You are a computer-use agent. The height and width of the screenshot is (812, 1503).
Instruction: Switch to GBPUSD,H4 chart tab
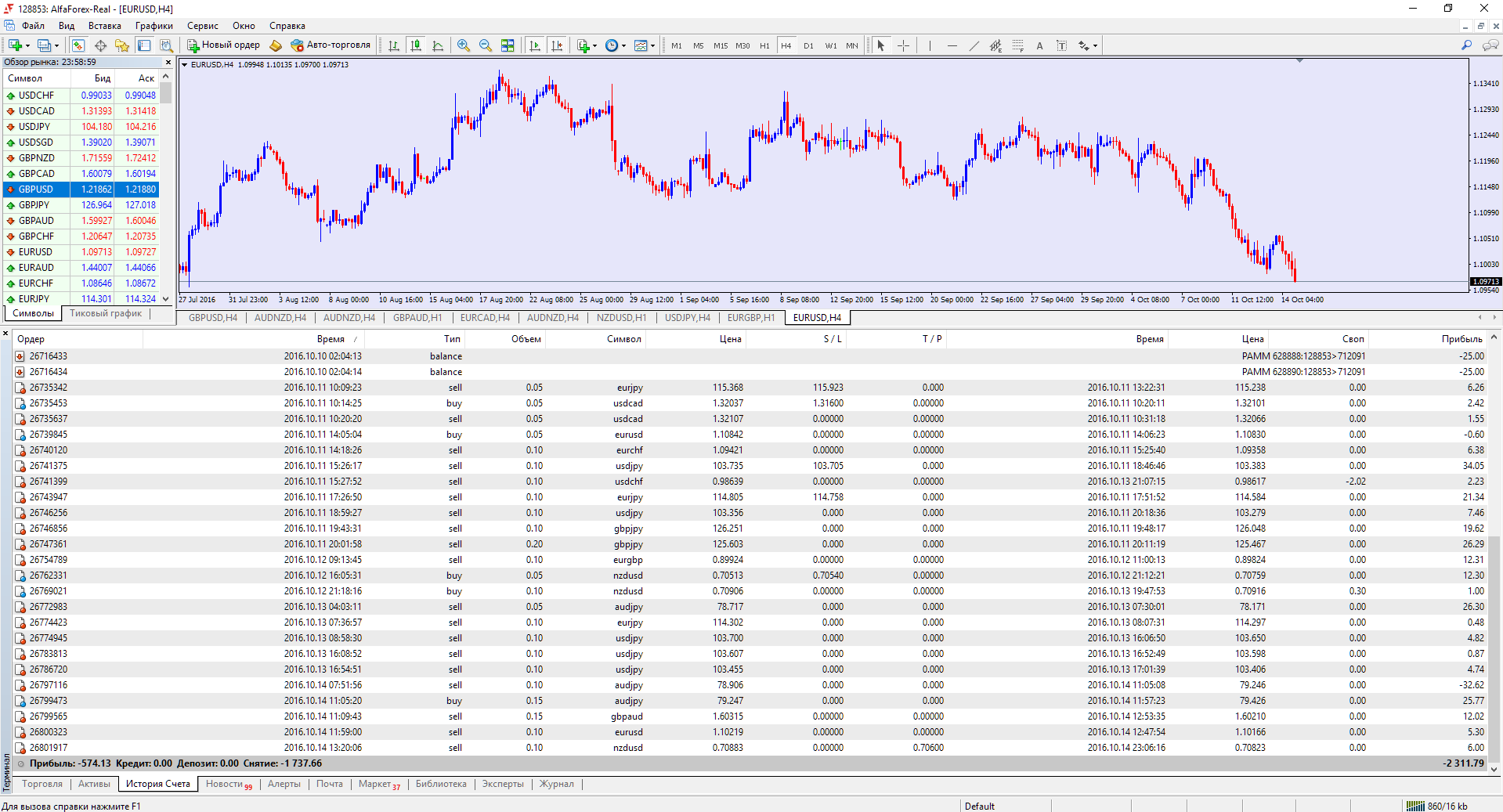point(212,317)
